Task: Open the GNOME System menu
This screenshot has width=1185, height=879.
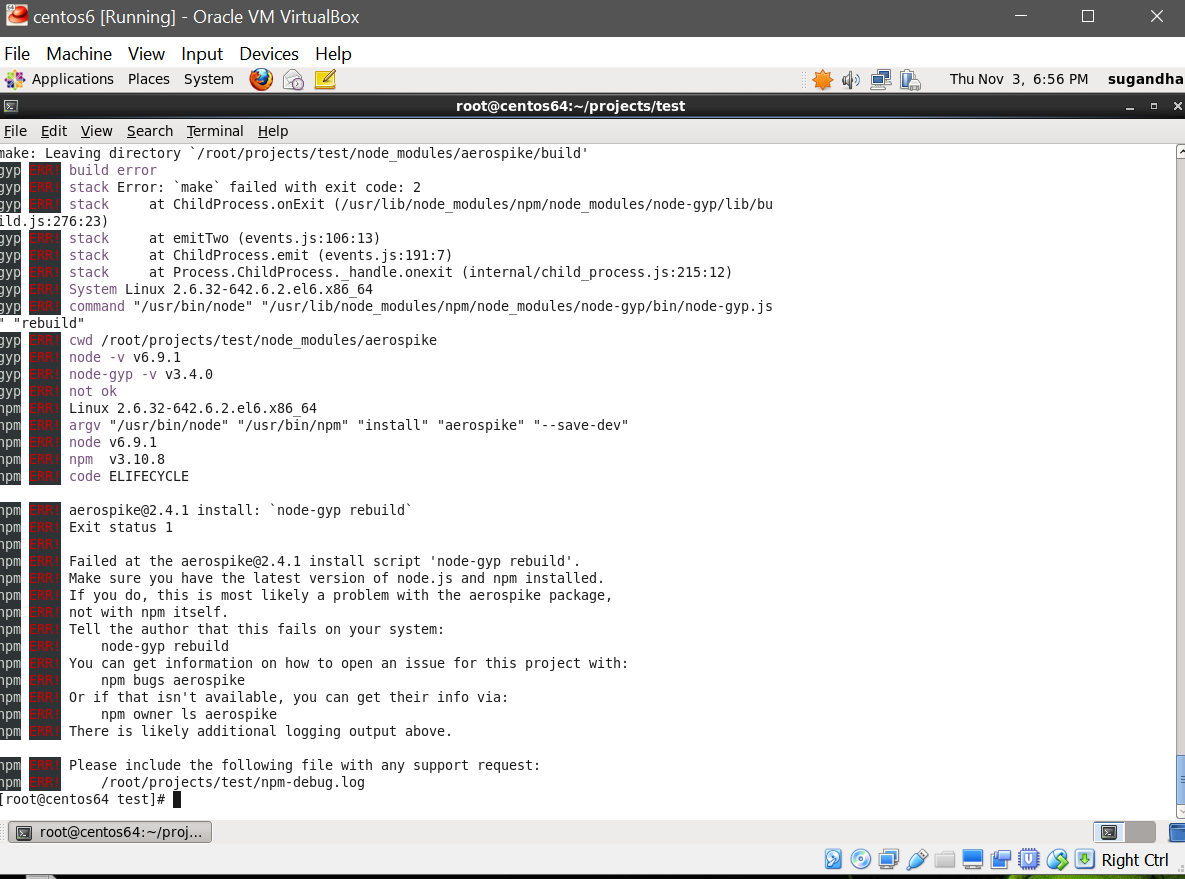Action: (209, 79)
